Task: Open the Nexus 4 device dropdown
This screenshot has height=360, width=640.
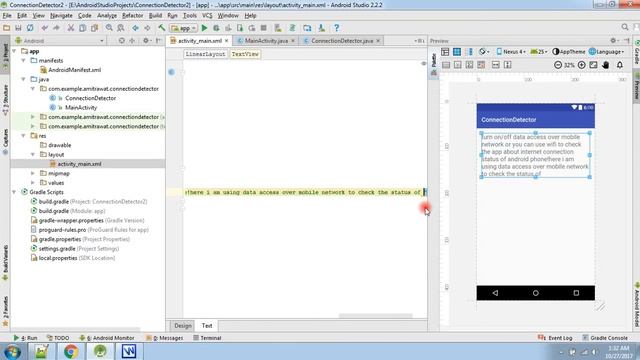Action: tap(511, 52)
